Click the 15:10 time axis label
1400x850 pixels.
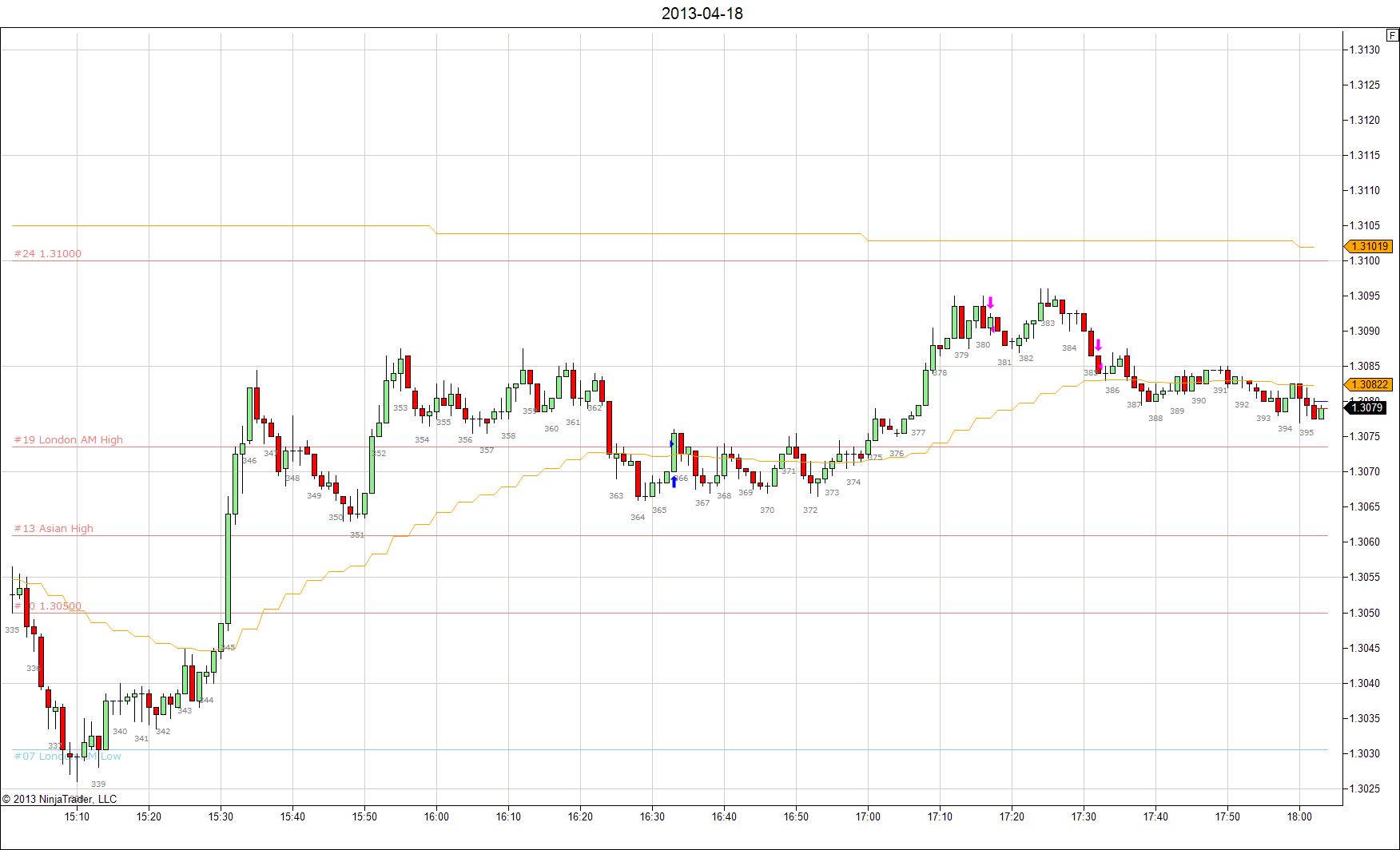click(x=77, y=816)
